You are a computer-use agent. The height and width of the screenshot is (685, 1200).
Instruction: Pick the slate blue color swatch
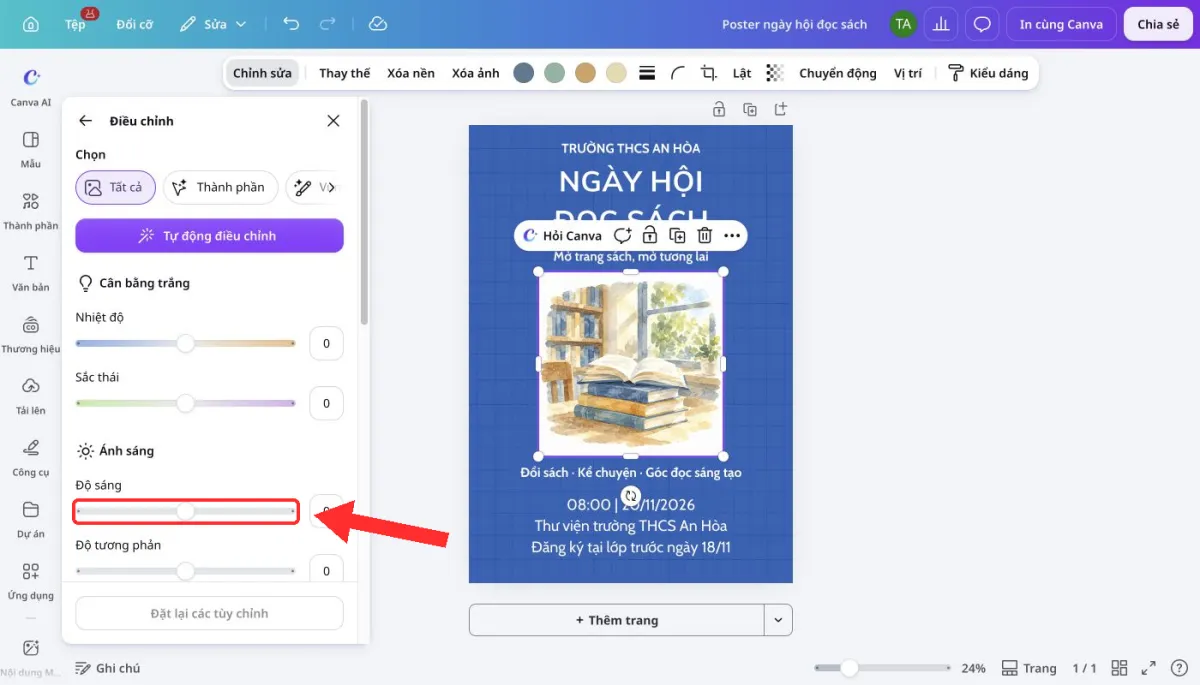click(523, 73)
